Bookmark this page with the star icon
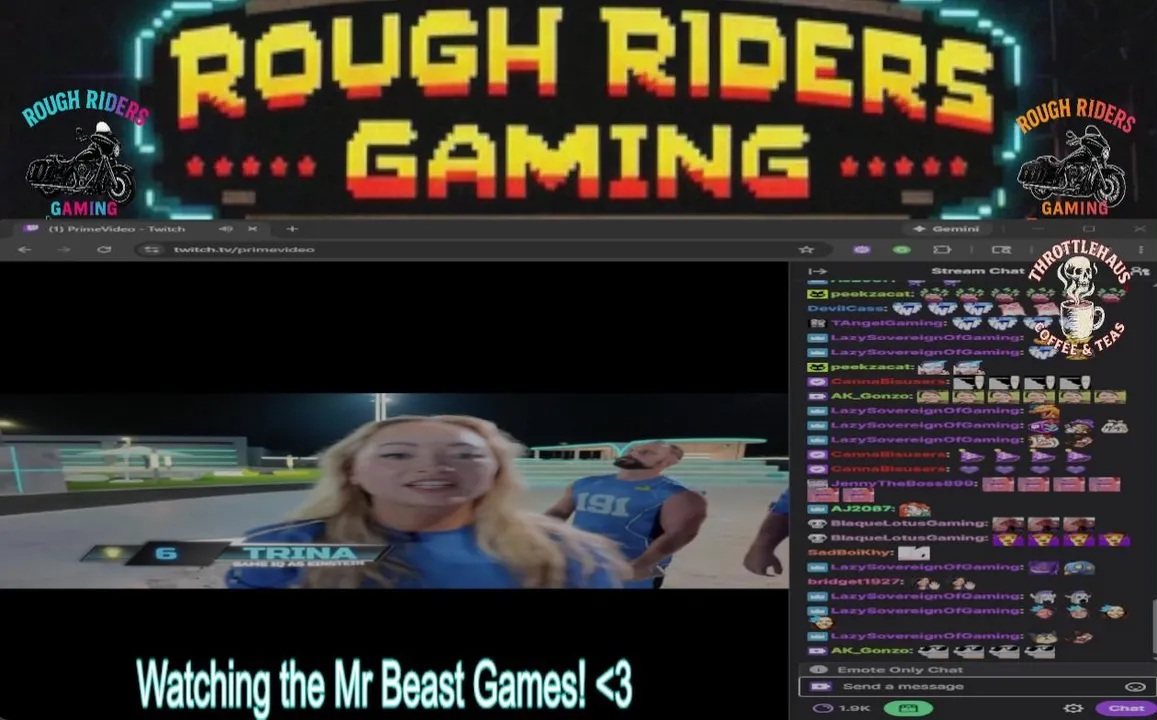The width and height of the screenshot is (1157, 720). click(807, 249)
